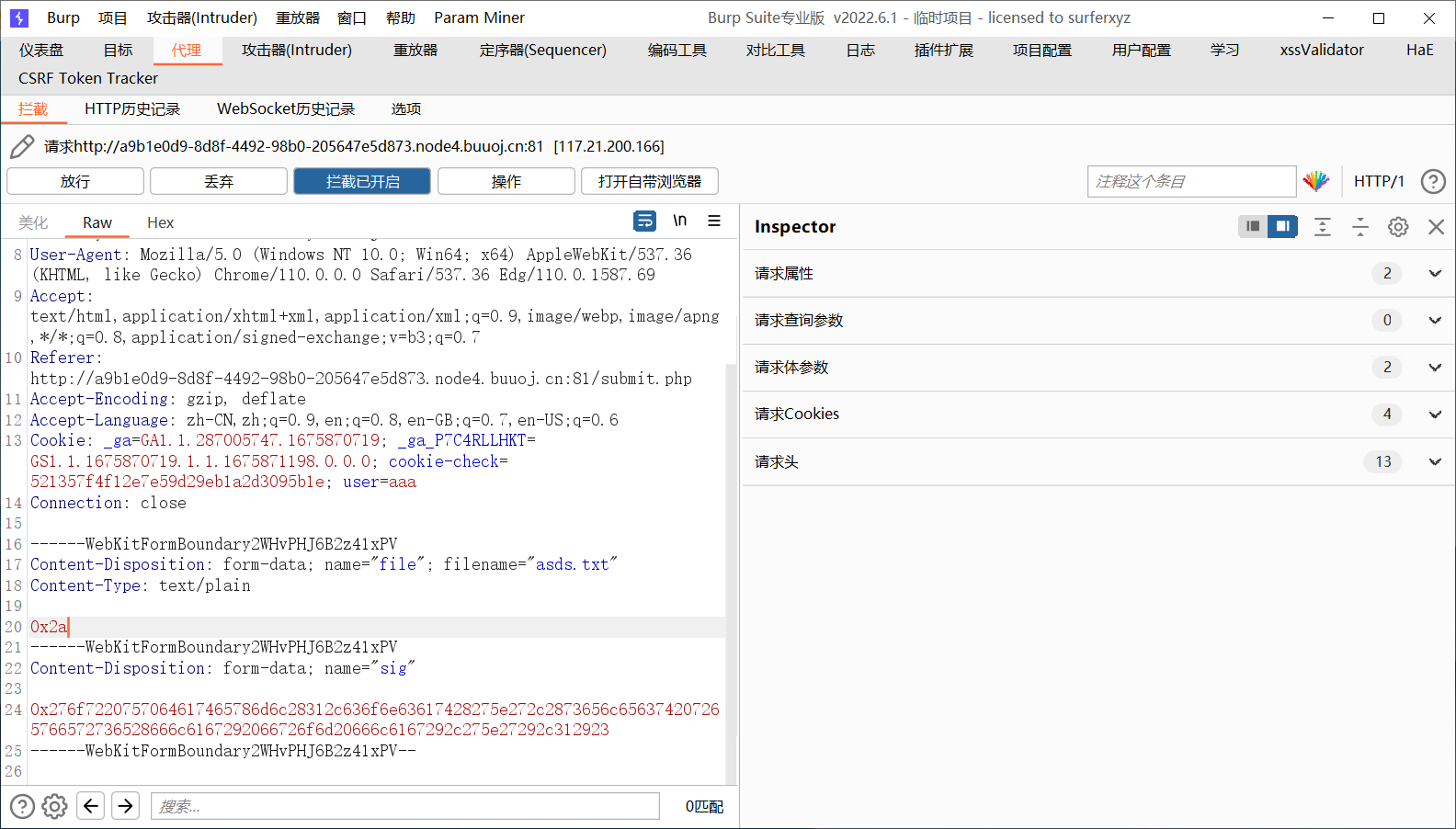Click the 放行 forward button

[75, 181]
